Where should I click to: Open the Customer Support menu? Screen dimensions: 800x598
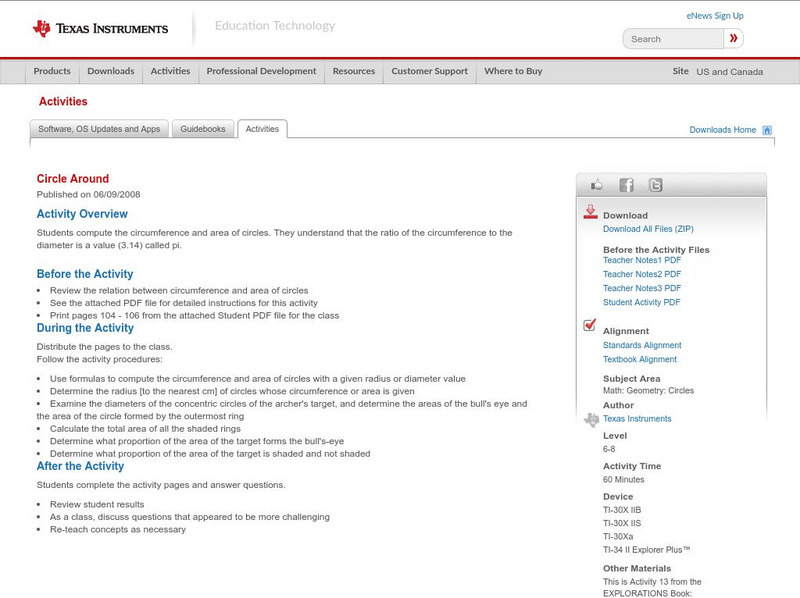pyautogui.click(x=430, y=71)
